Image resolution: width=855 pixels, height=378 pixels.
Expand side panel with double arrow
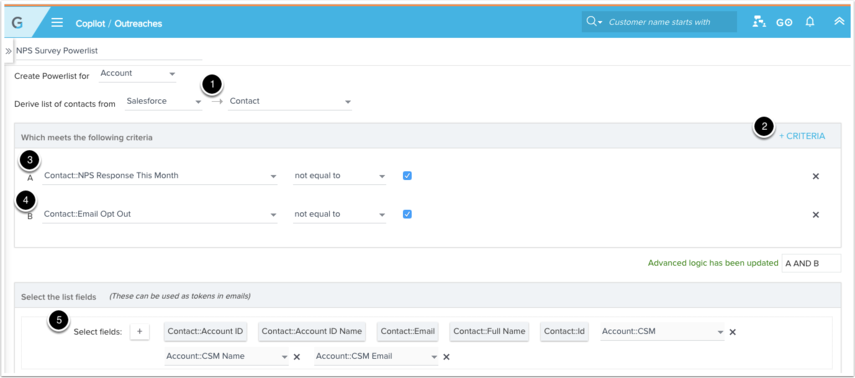8,51
